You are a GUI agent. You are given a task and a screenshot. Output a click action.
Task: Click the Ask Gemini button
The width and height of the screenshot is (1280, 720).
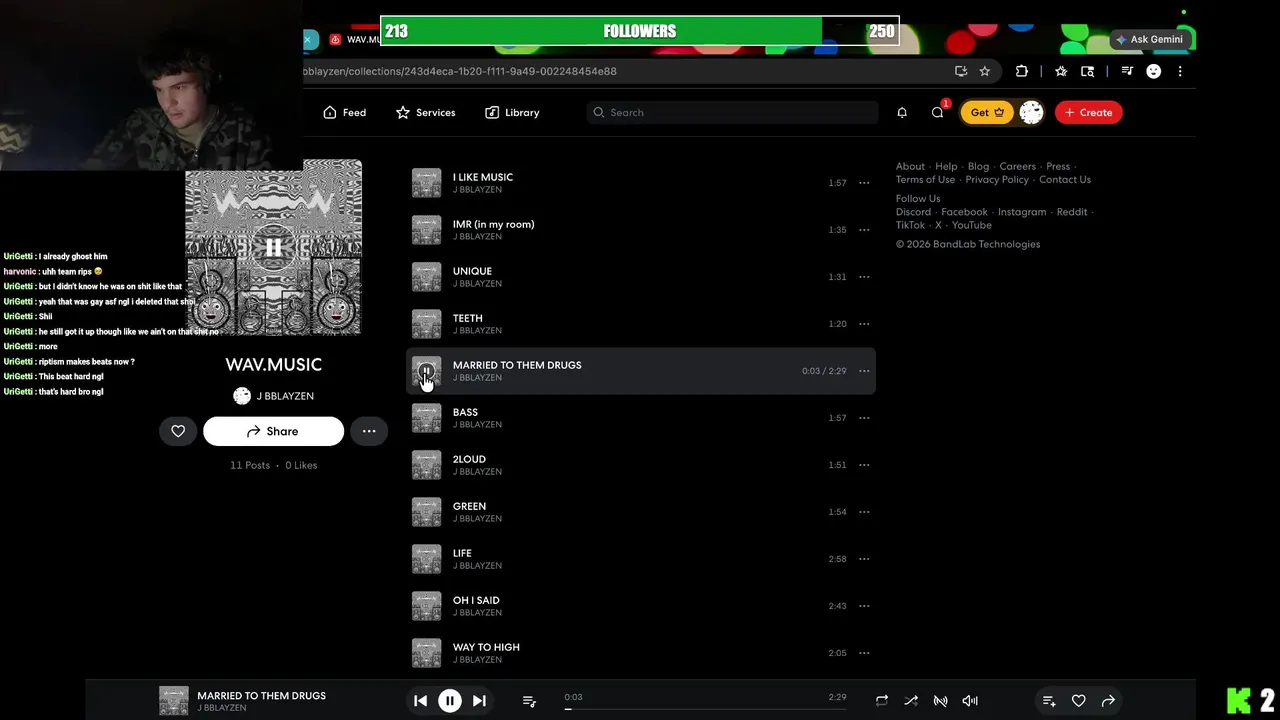1150,39
